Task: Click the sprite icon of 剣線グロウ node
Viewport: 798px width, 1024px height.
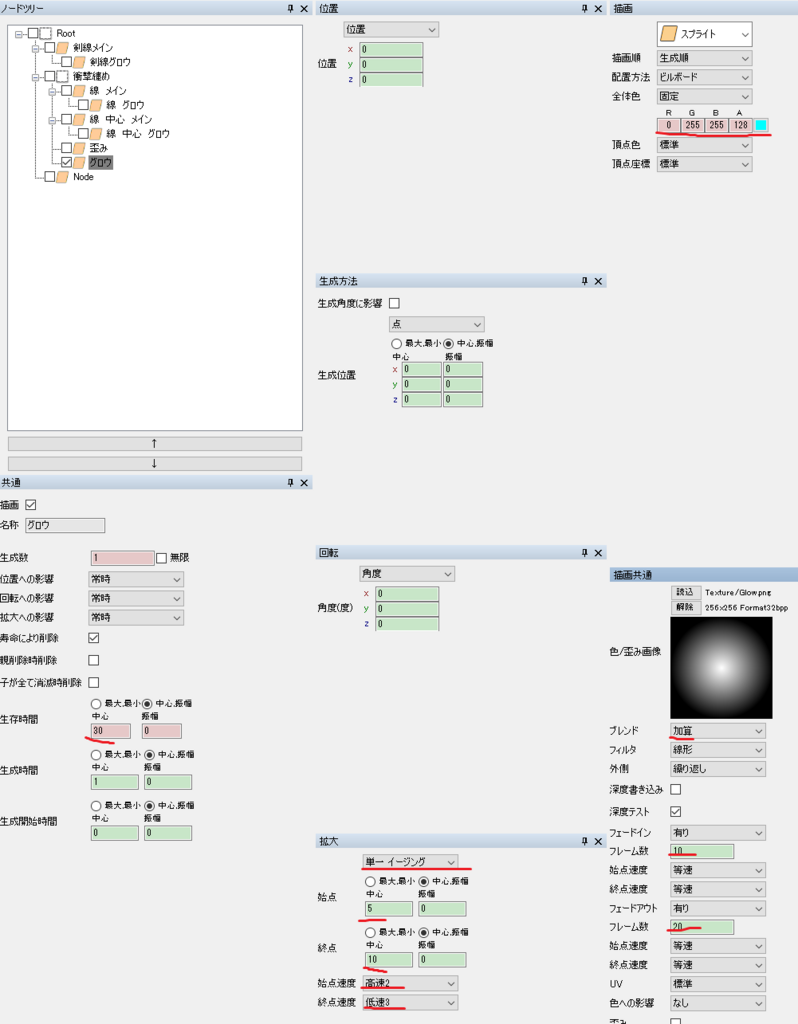Action: [80, 62]
